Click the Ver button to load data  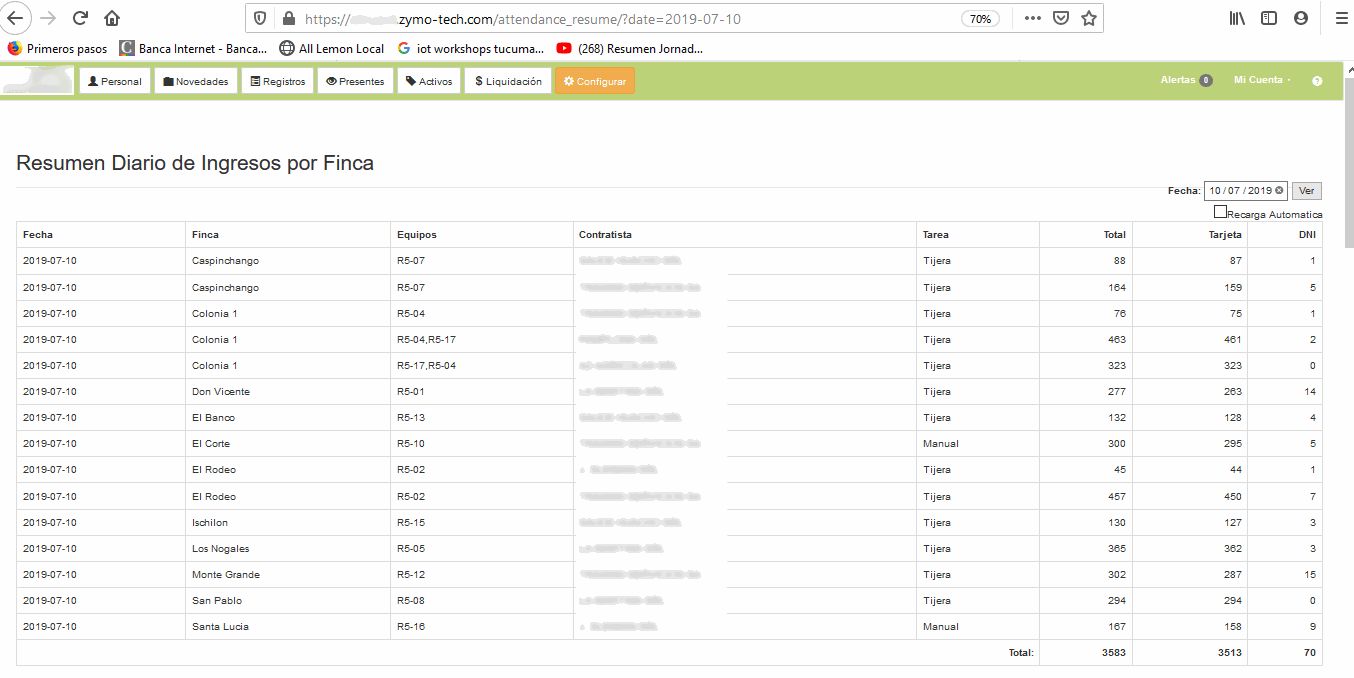point(1307,190)
